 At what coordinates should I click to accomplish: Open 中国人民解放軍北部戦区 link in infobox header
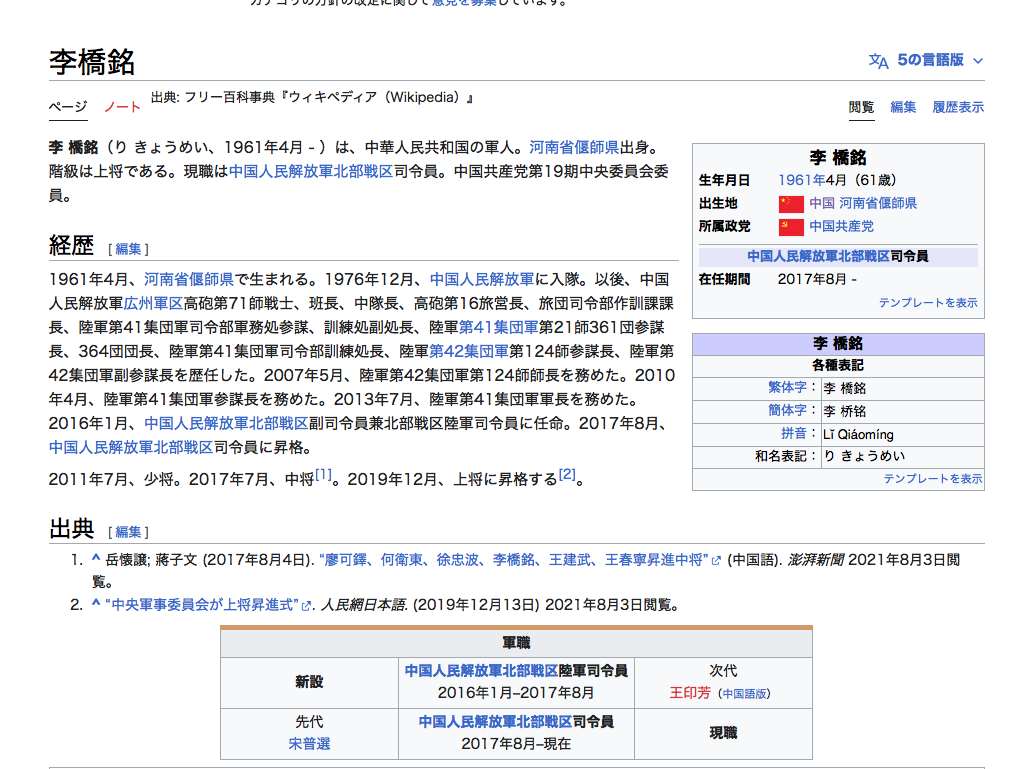point(818,257)
